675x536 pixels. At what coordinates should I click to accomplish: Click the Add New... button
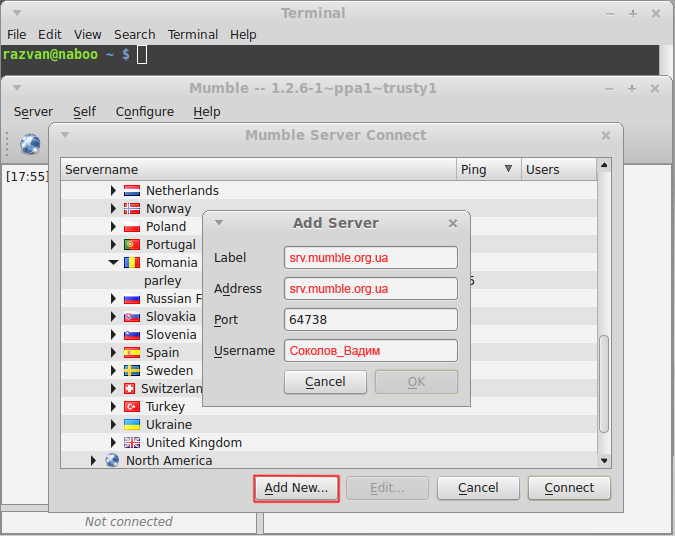296,488
